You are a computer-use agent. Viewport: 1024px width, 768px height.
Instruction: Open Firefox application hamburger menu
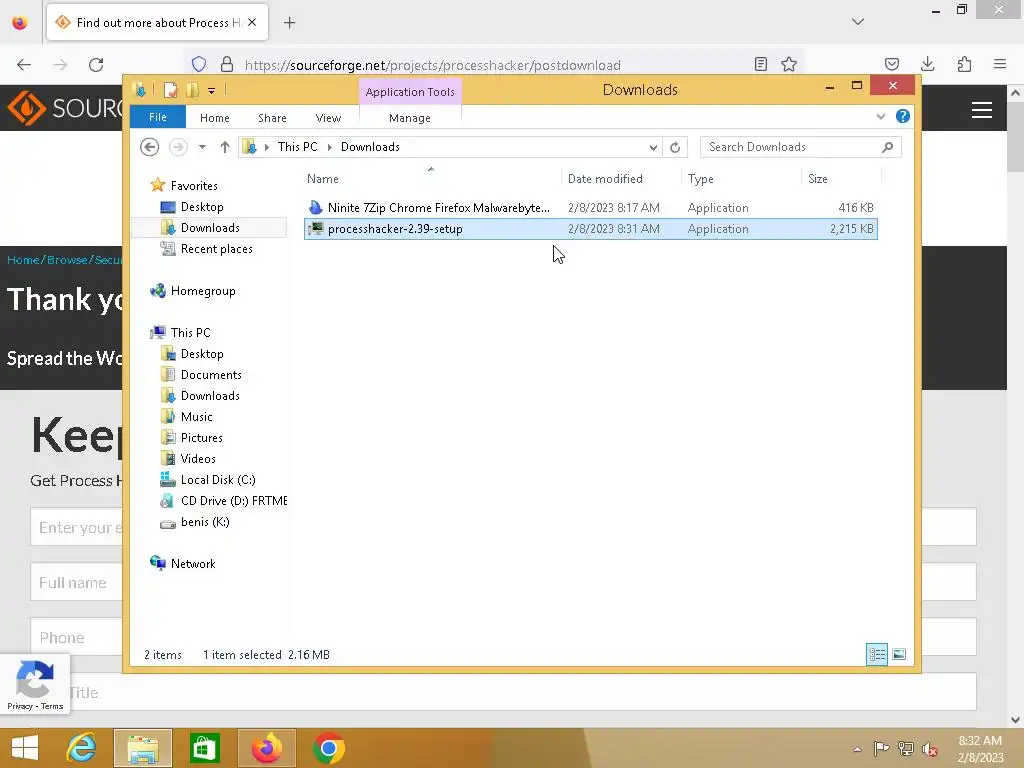[1000, 64]
